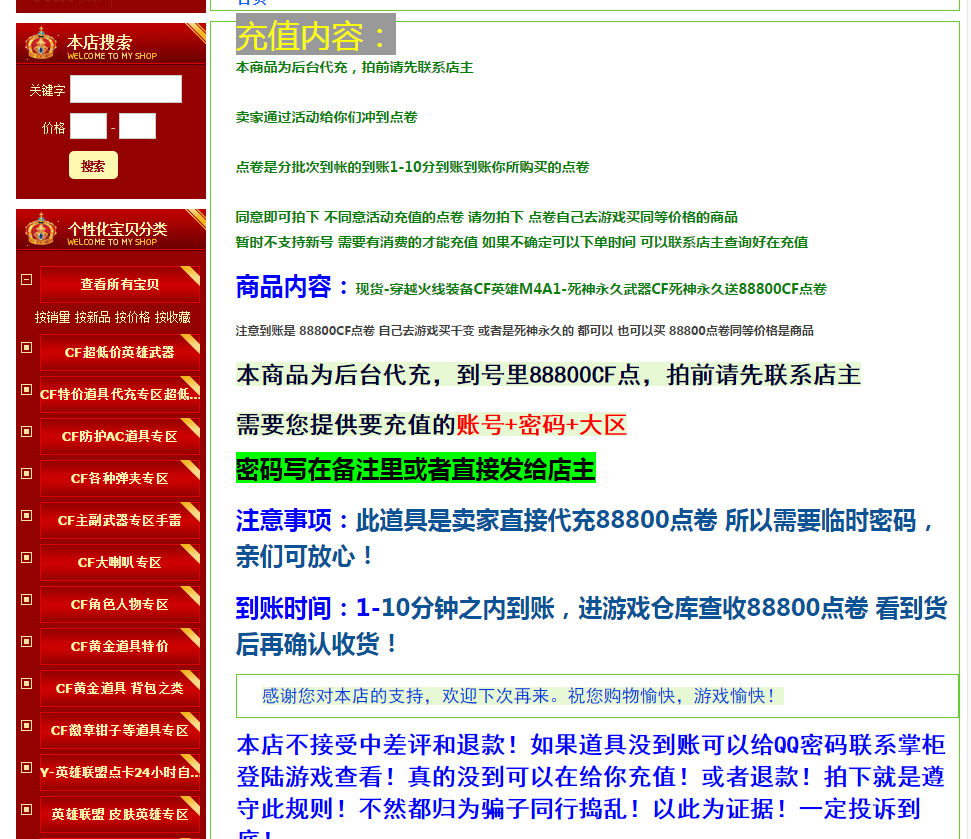This screenshot has width=971, height=839.
Task: Open 查看所有宝贝 category
Action: pos(120,284)
